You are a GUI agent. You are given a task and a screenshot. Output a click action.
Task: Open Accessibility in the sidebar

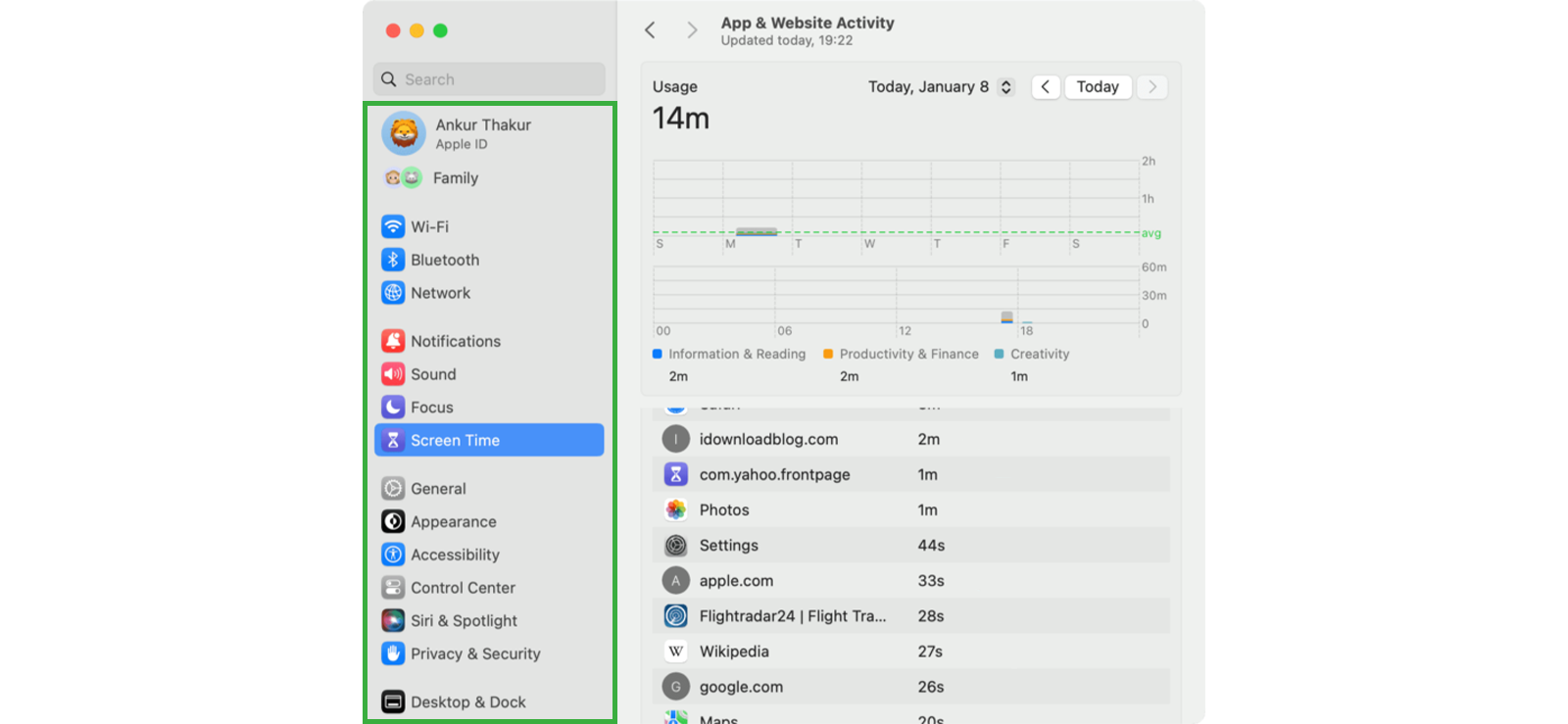455,555
